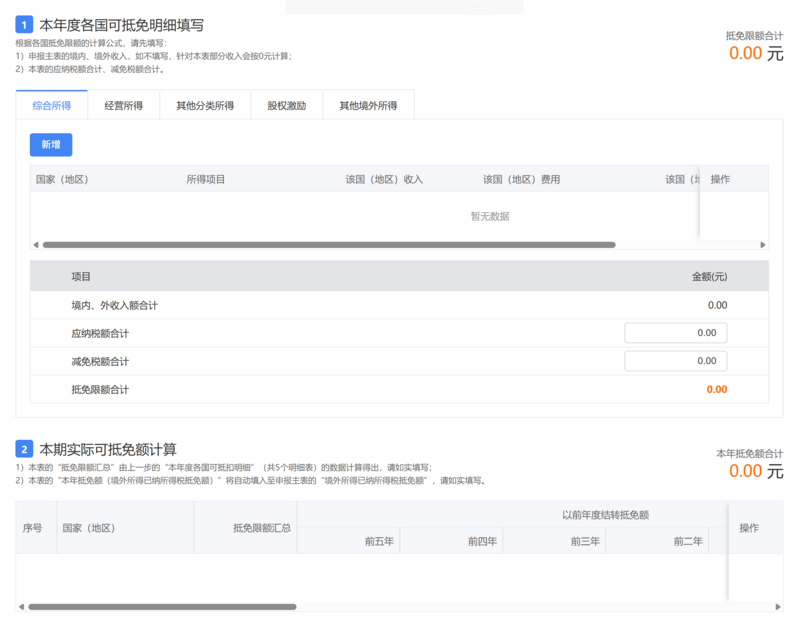This screenshot has height=622, width=800.
Task: Click right arrow of bottom table scrollbar
Action: coord(778,607)
